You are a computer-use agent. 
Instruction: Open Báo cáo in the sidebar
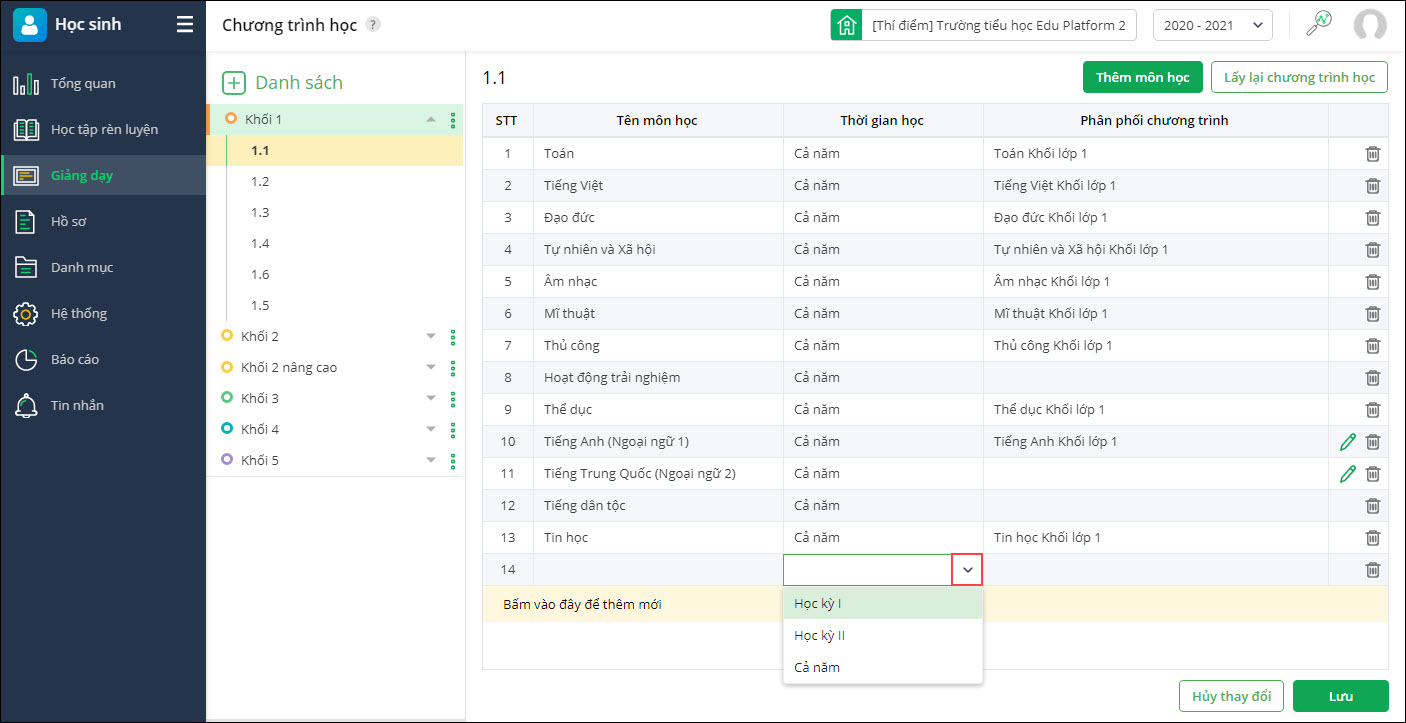click(75, 359)
